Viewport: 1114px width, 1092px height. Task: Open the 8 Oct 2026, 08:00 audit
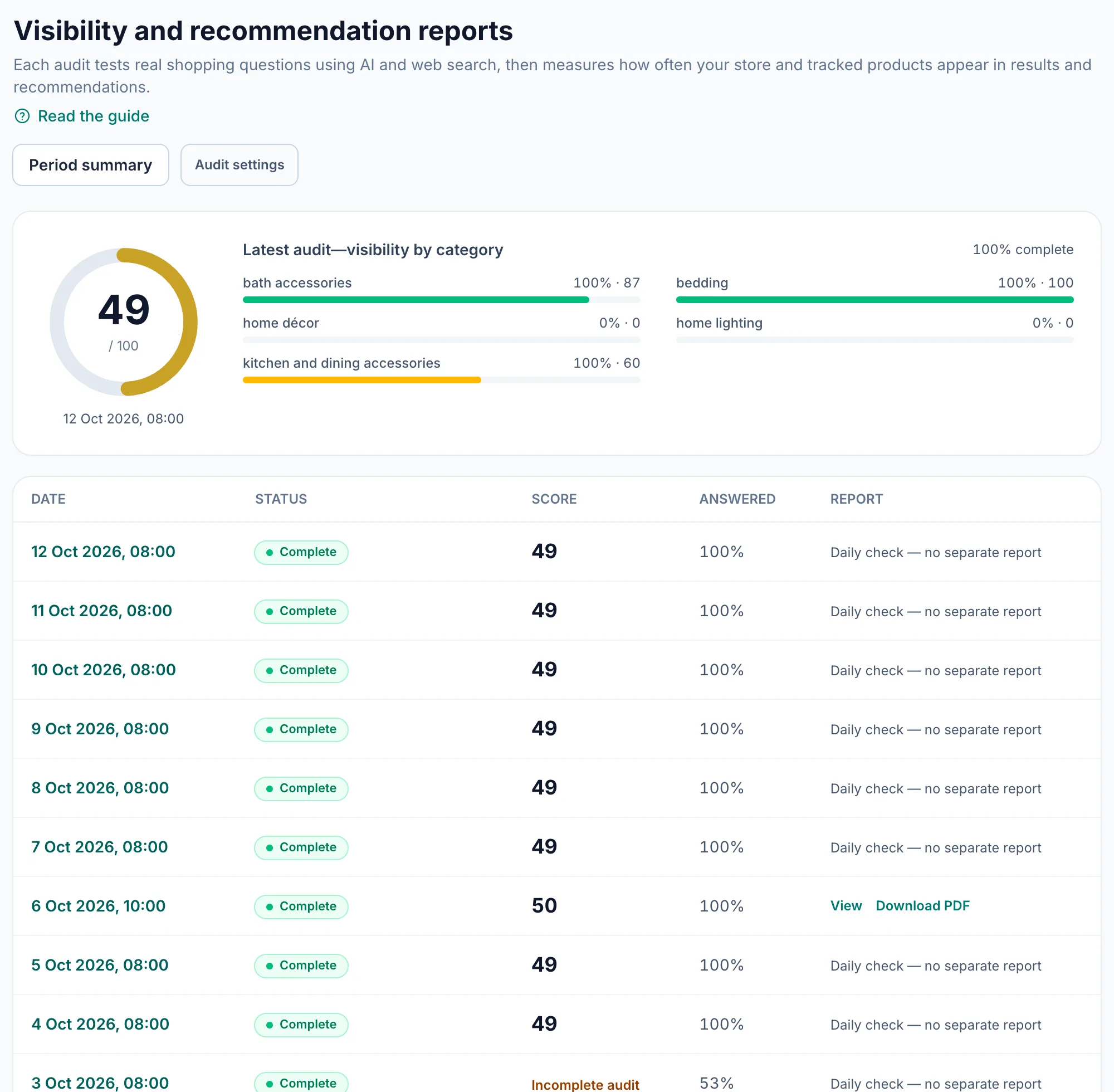100,788
